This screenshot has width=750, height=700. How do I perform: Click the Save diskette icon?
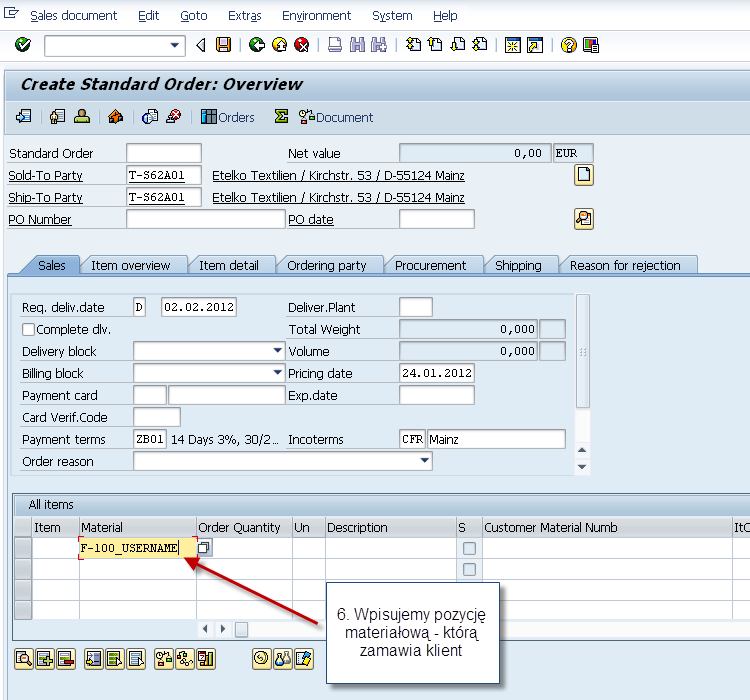coord(223,45)
